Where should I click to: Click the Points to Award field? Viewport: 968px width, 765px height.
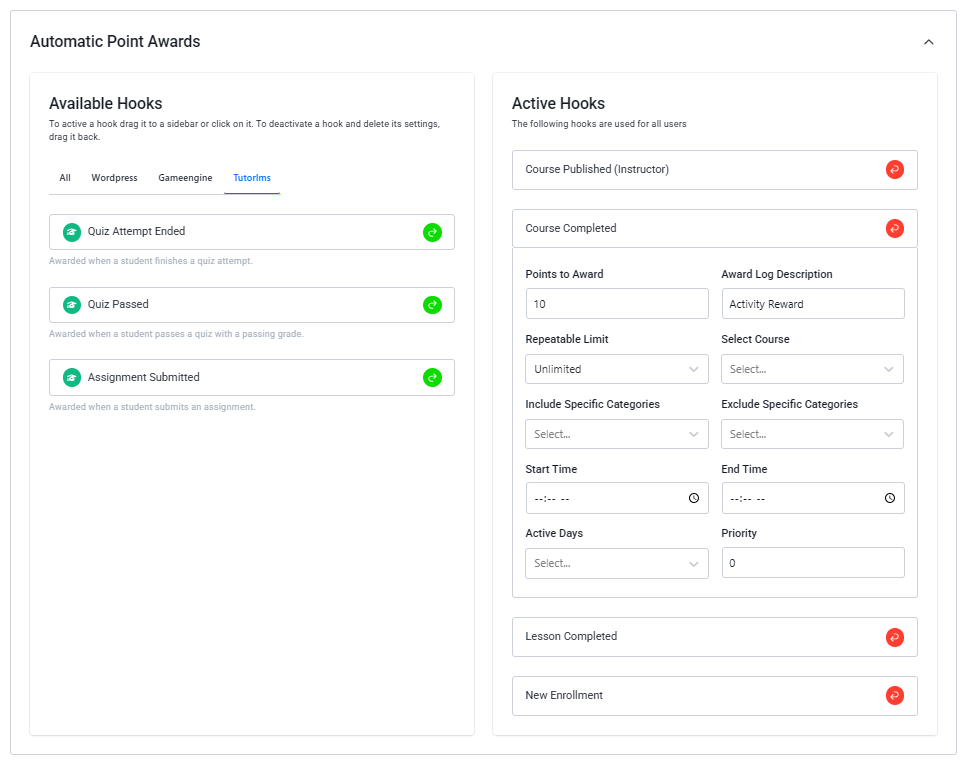(617, 304)
